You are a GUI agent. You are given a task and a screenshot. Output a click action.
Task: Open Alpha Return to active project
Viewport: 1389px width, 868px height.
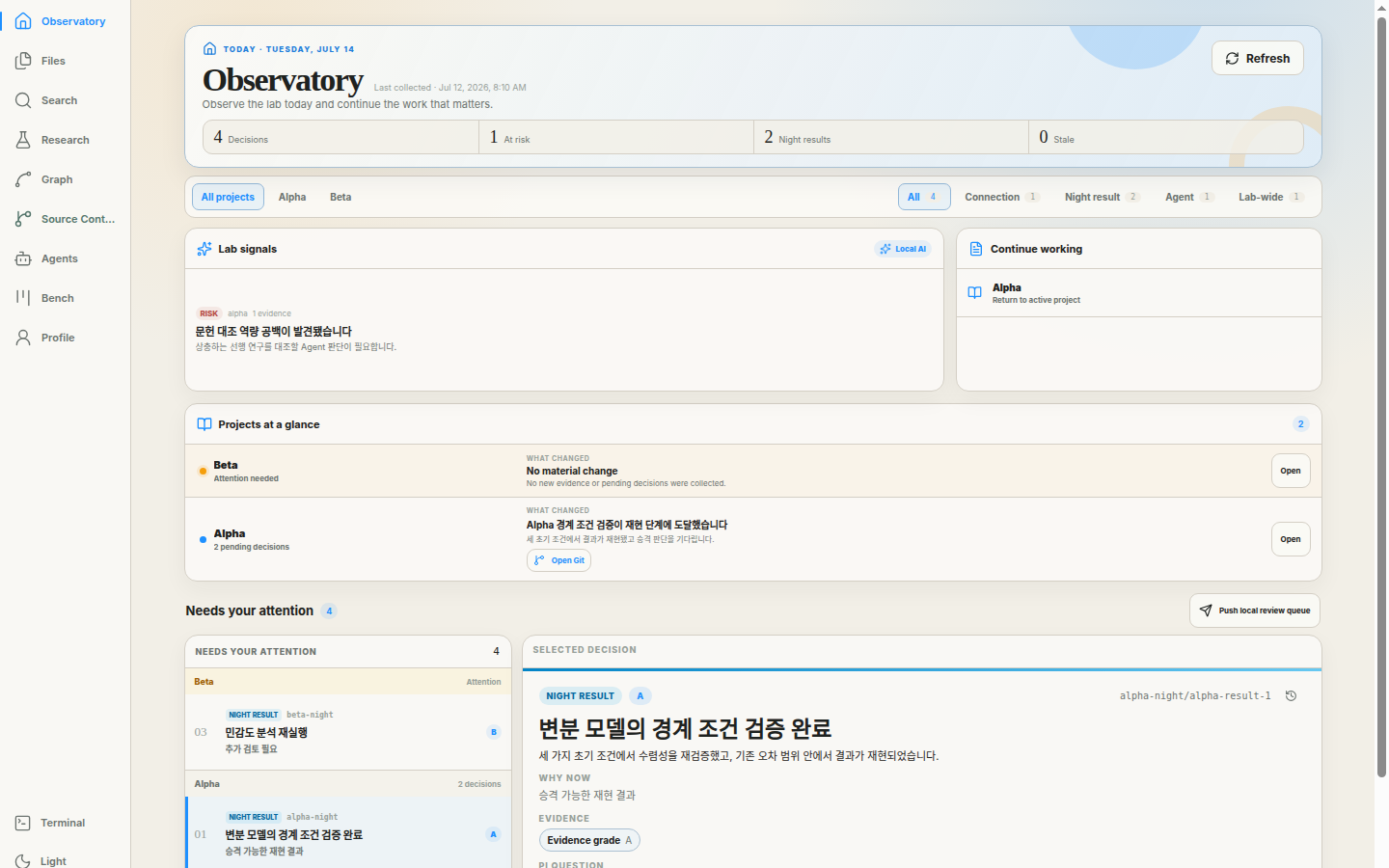1139,293
